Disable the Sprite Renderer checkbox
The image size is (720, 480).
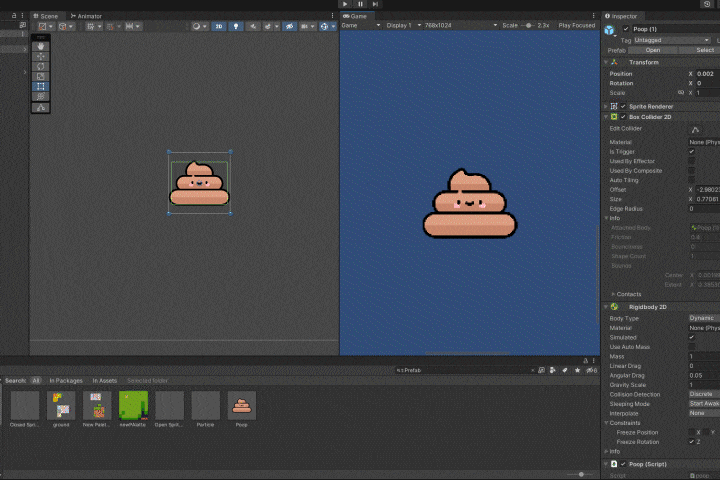coord(623,107)
